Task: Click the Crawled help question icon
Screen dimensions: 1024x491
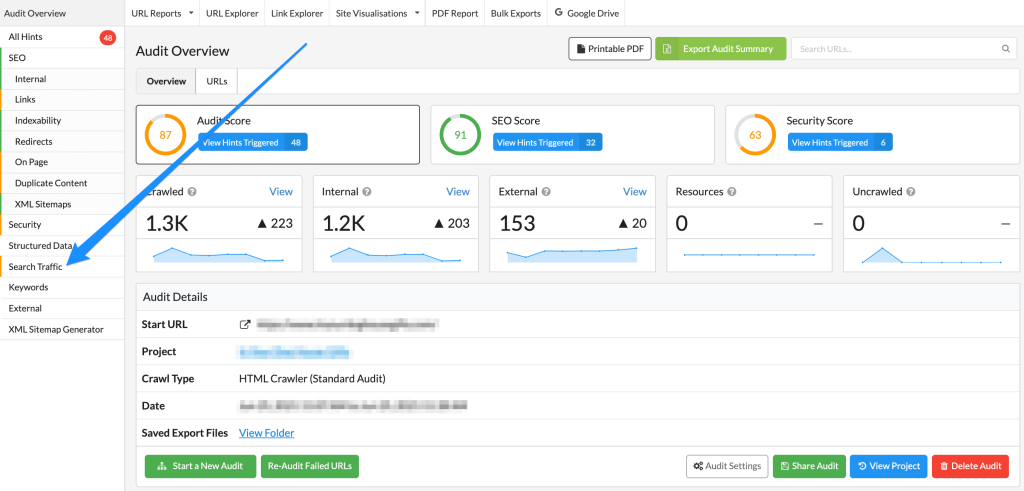Action: [193, 192]
